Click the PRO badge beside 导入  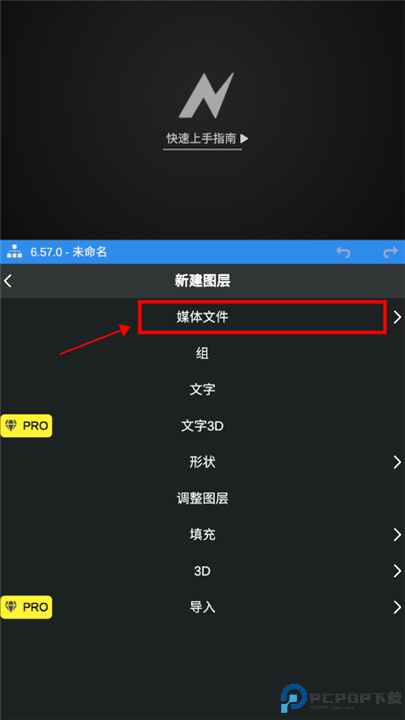pyautogui.click(x=26, y=607)
